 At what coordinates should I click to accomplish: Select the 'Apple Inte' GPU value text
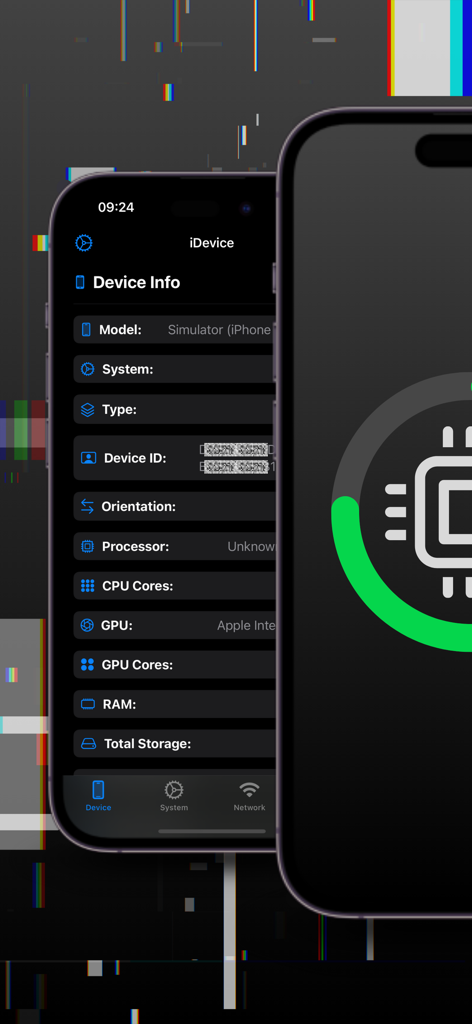point(245,626)
